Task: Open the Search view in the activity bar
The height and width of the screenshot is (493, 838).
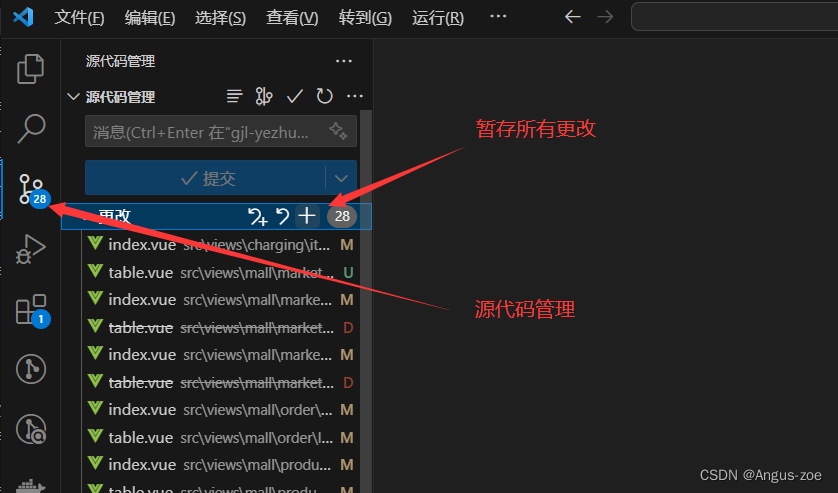Action: coord(30,128)
